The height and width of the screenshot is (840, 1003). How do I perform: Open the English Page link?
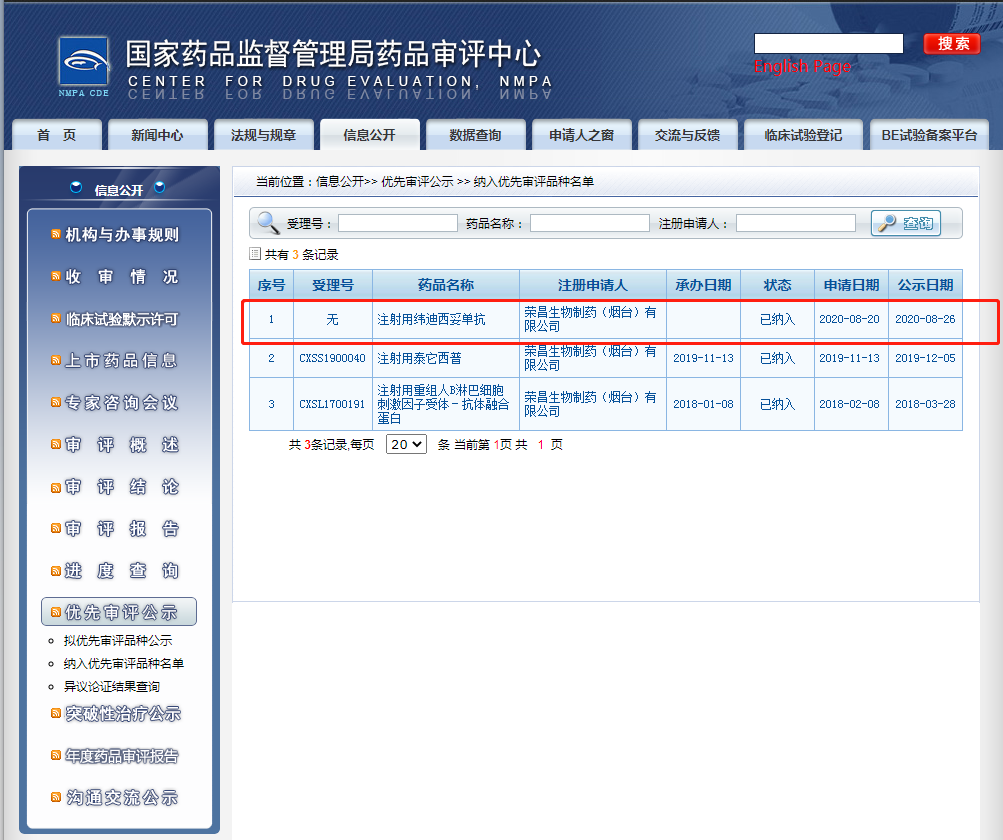(x=802, y=67)
